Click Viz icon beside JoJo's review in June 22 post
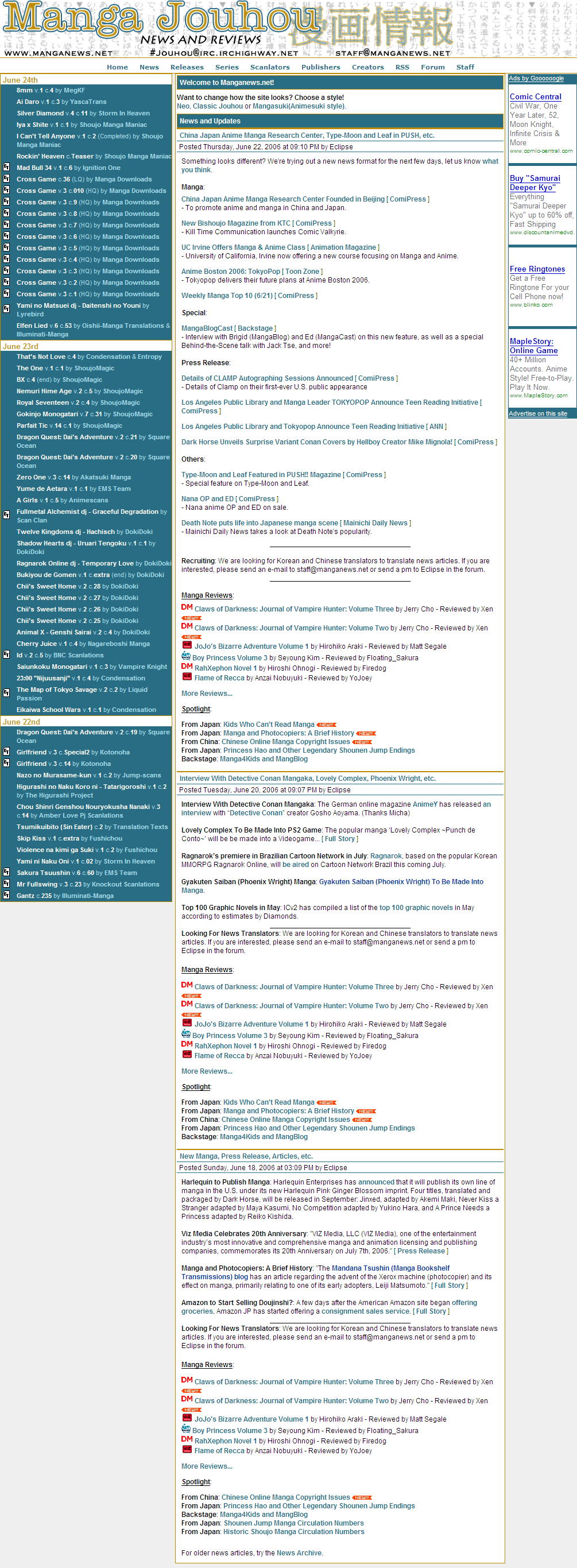Image resolution: width=577 pixels, height=1568 pixels. [x=187, y=645]
